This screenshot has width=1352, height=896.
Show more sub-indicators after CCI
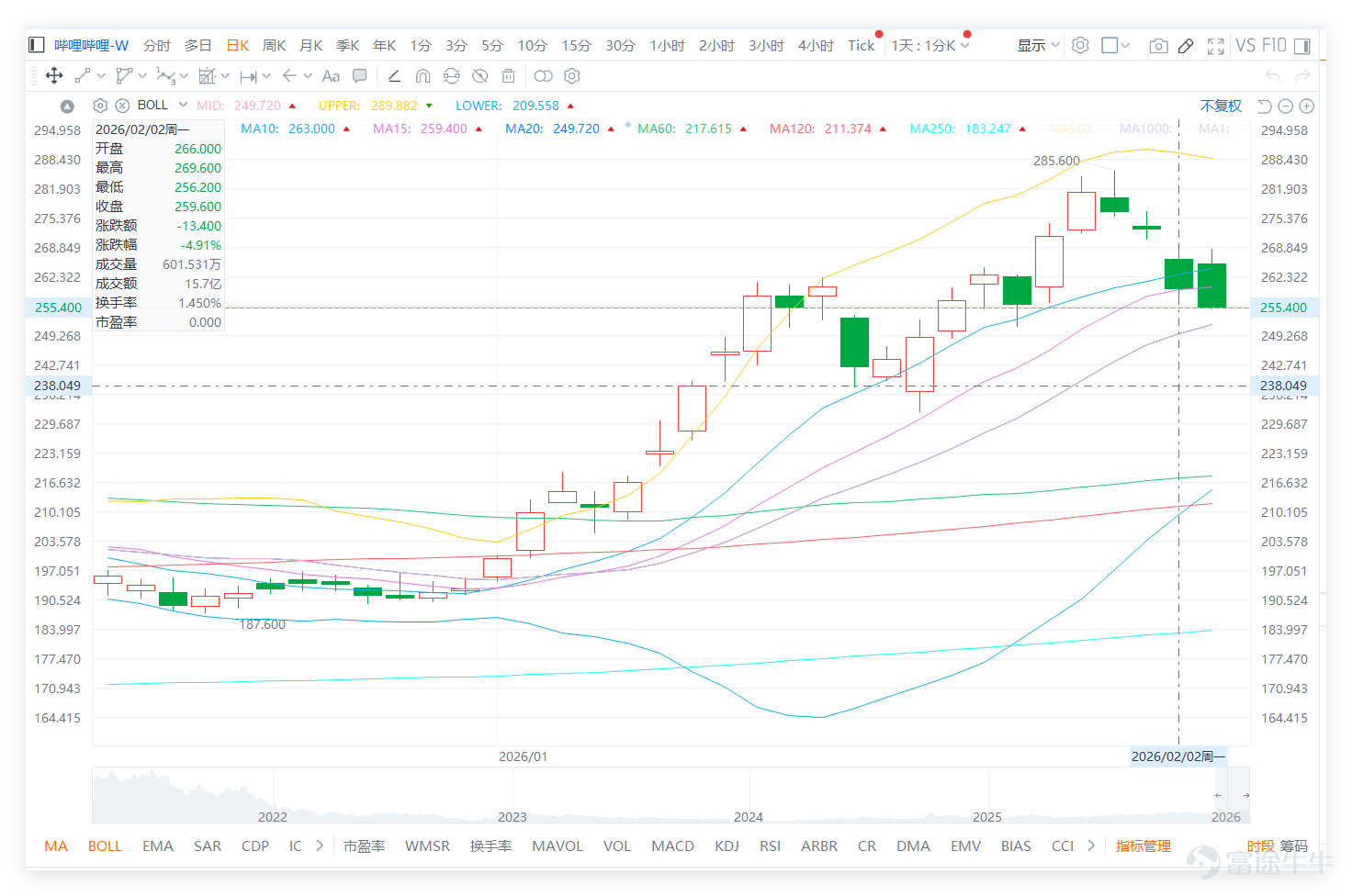click(x=1091, y=846)
